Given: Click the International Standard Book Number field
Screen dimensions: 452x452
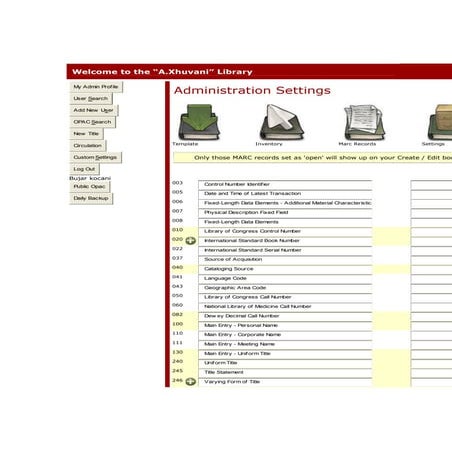Looking at the screenshot, I should (285, 241).
